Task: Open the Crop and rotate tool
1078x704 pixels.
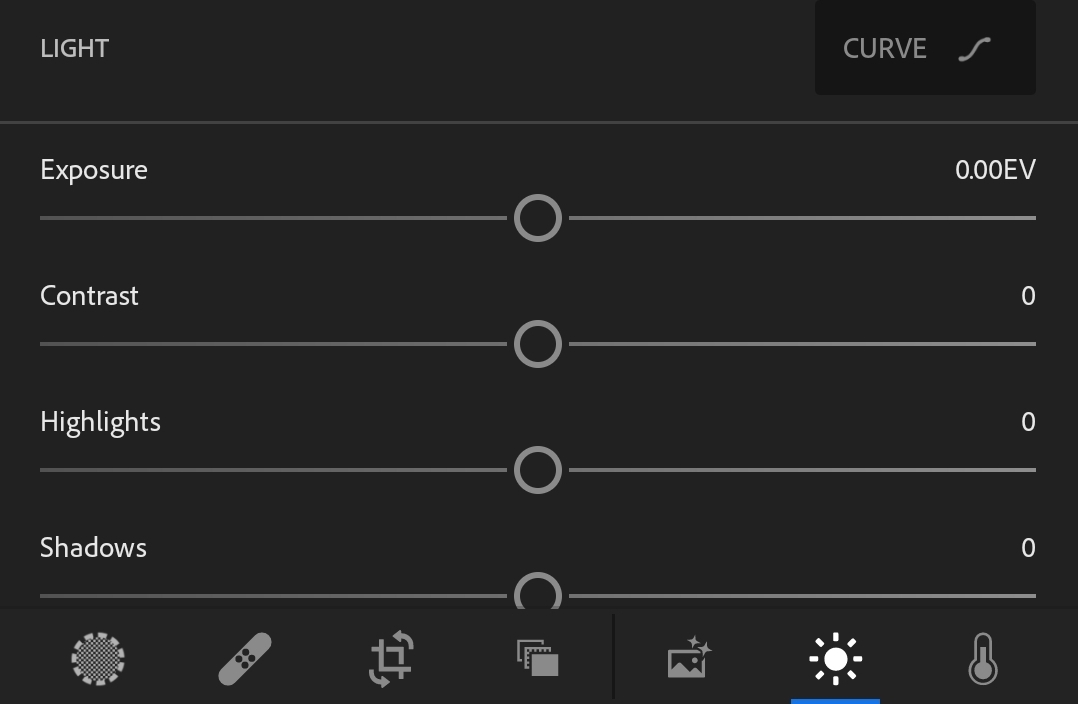Action: click(x=391, y=659)
